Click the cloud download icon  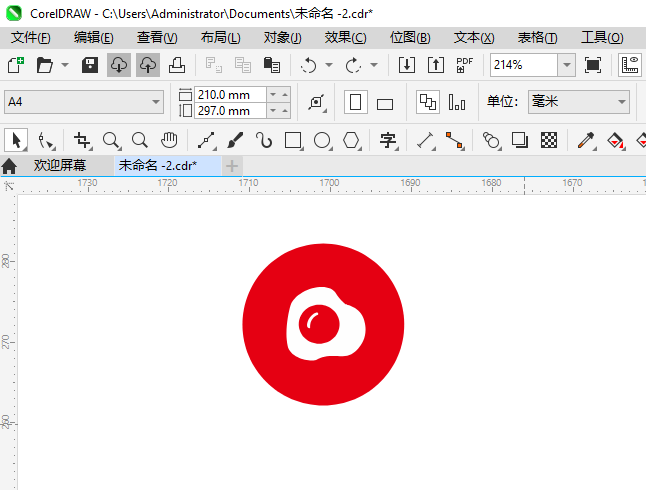119,65
